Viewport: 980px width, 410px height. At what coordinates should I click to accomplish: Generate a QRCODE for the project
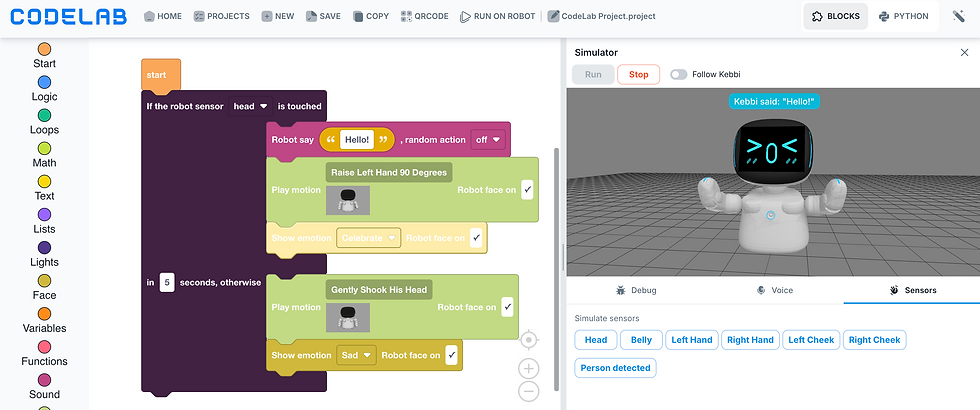[x=424, y=16]
